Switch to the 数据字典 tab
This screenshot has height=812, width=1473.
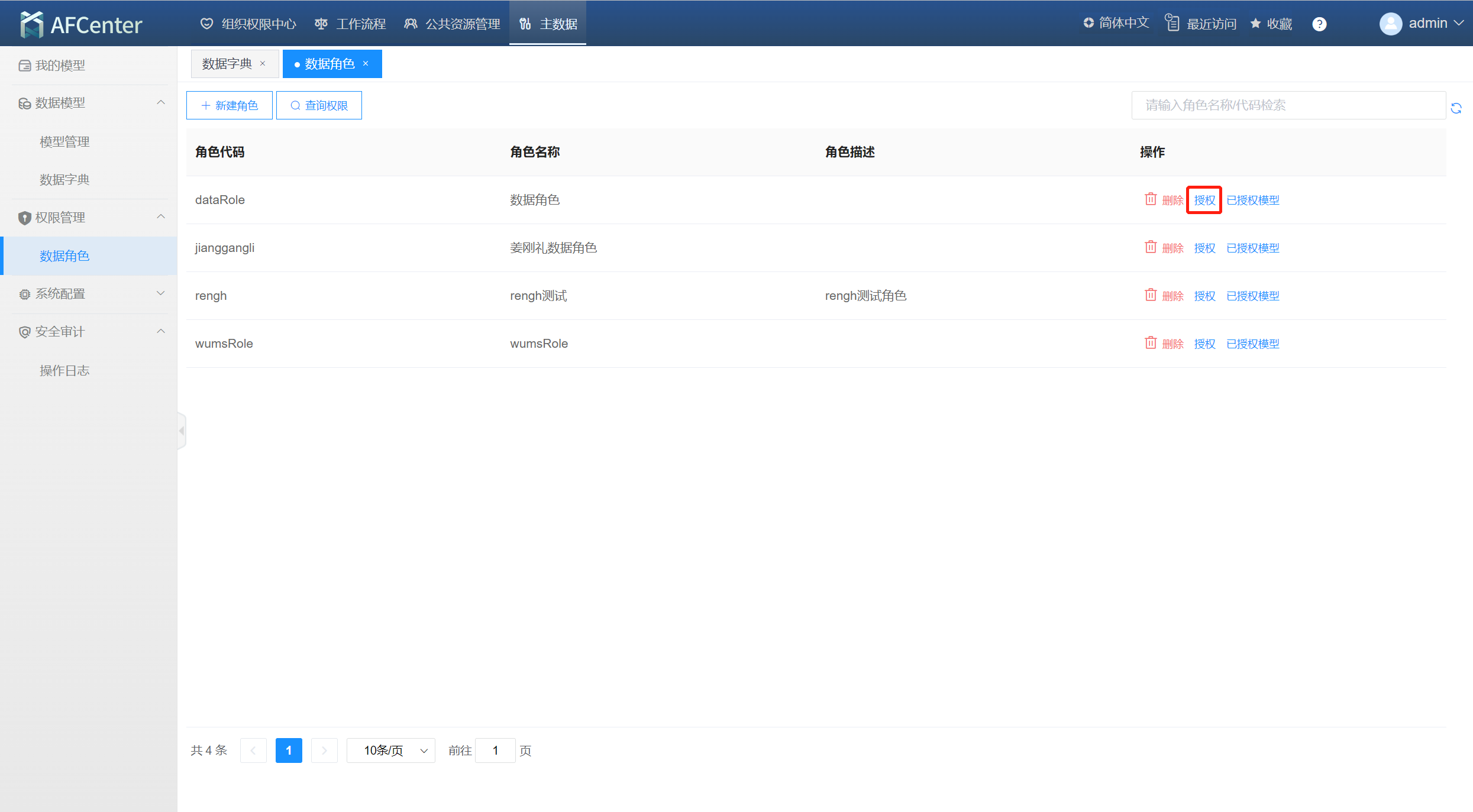click(227, 64)
